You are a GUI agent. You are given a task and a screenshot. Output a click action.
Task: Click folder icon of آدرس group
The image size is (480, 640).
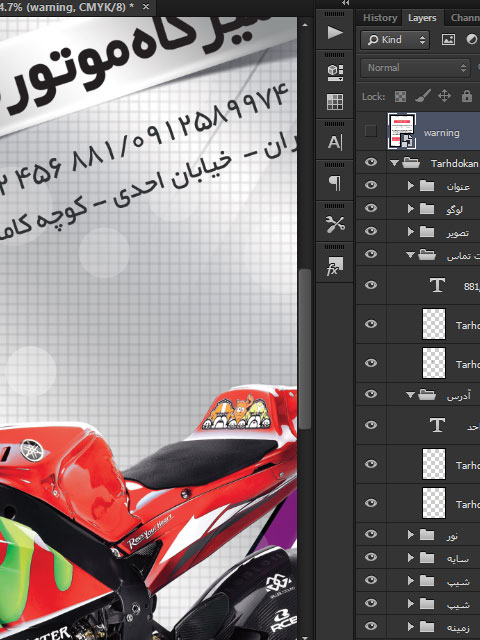point(427,395)
